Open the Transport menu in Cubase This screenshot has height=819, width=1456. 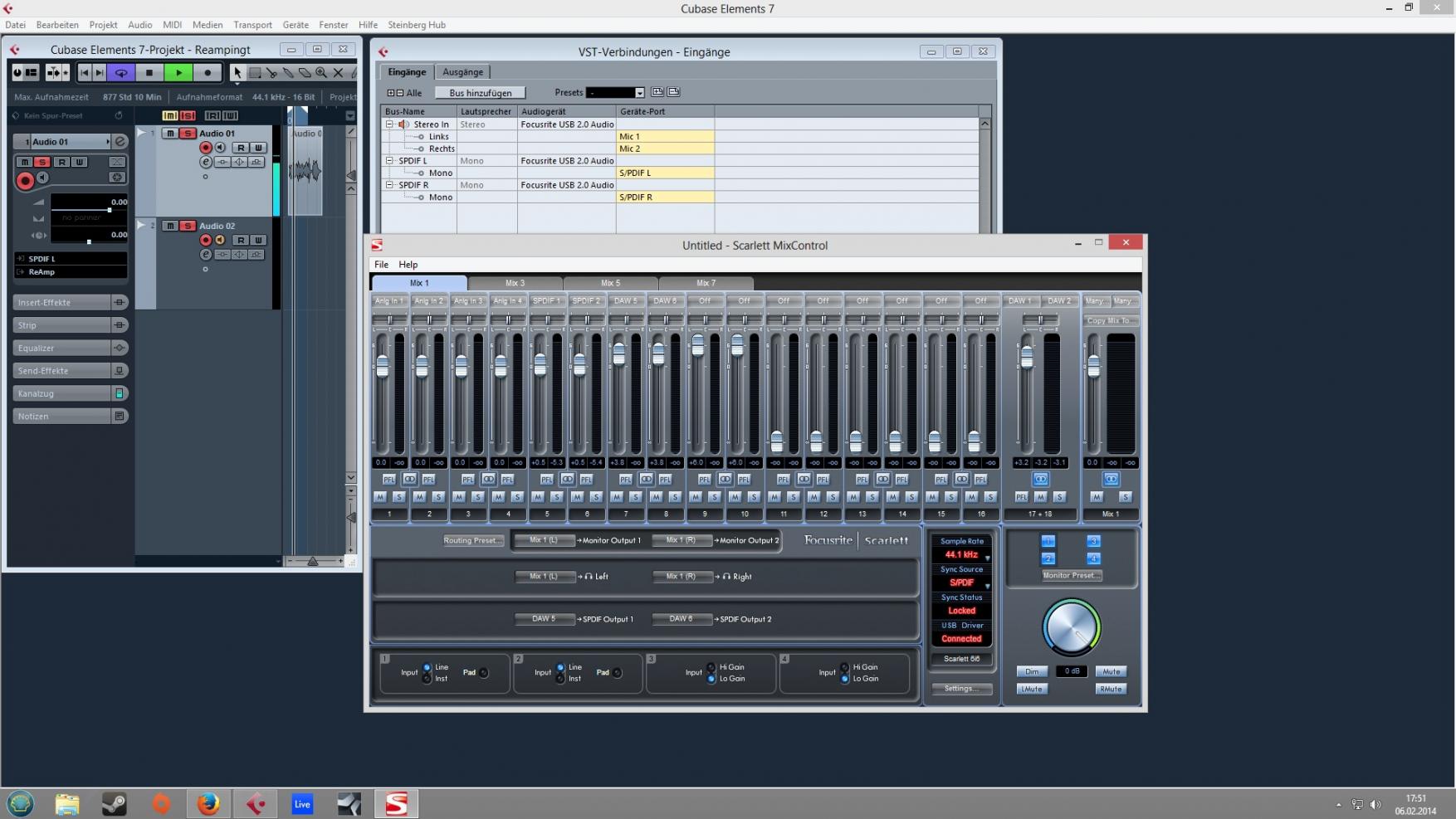(252, 25)
